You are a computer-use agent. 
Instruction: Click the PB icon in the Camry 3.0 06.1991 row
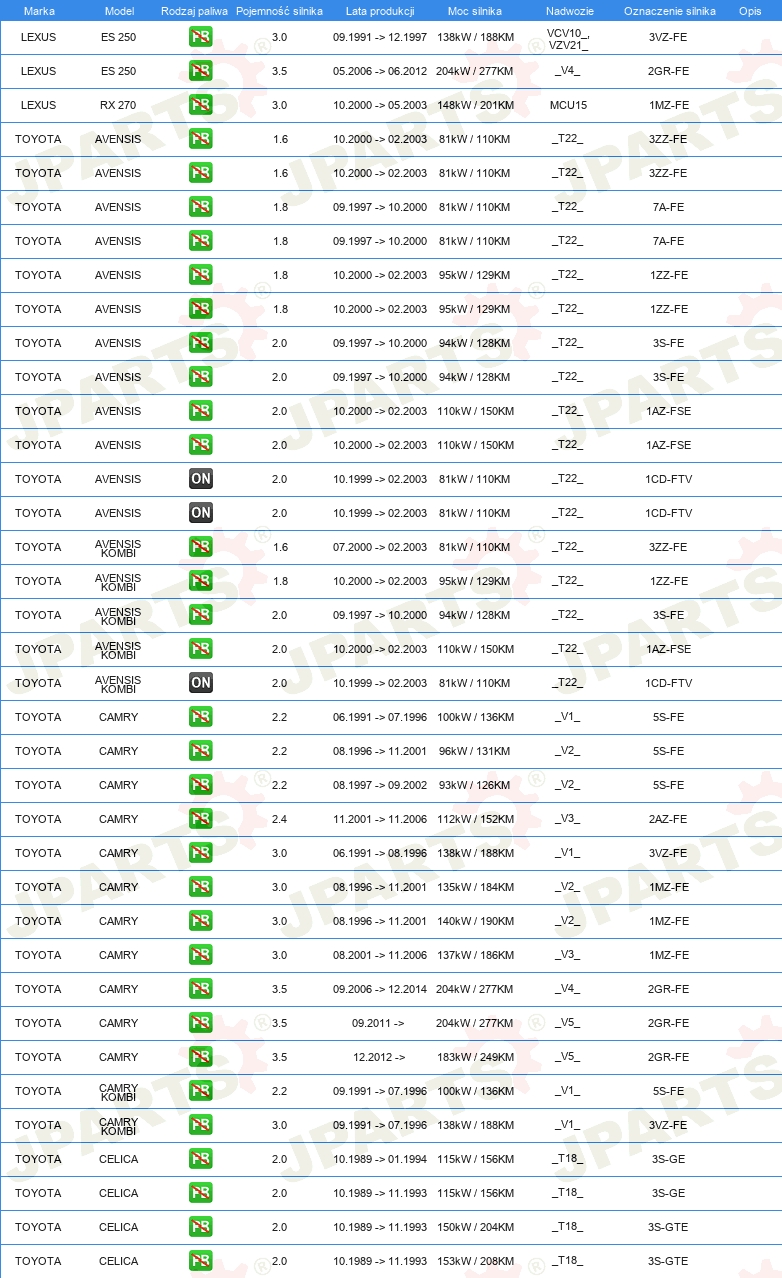[x=201, y=853]
